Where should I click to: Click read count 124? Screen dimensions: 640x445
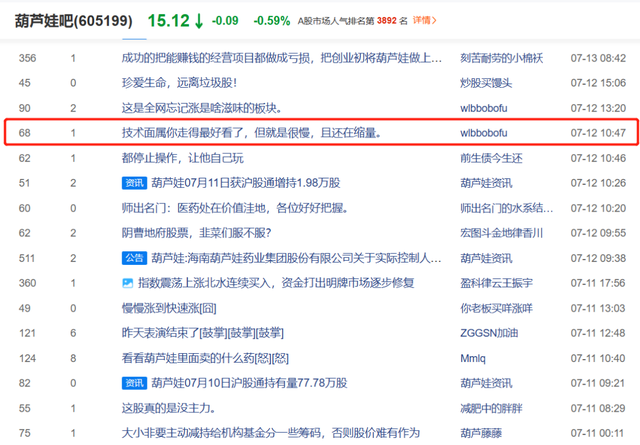point(27,358)
